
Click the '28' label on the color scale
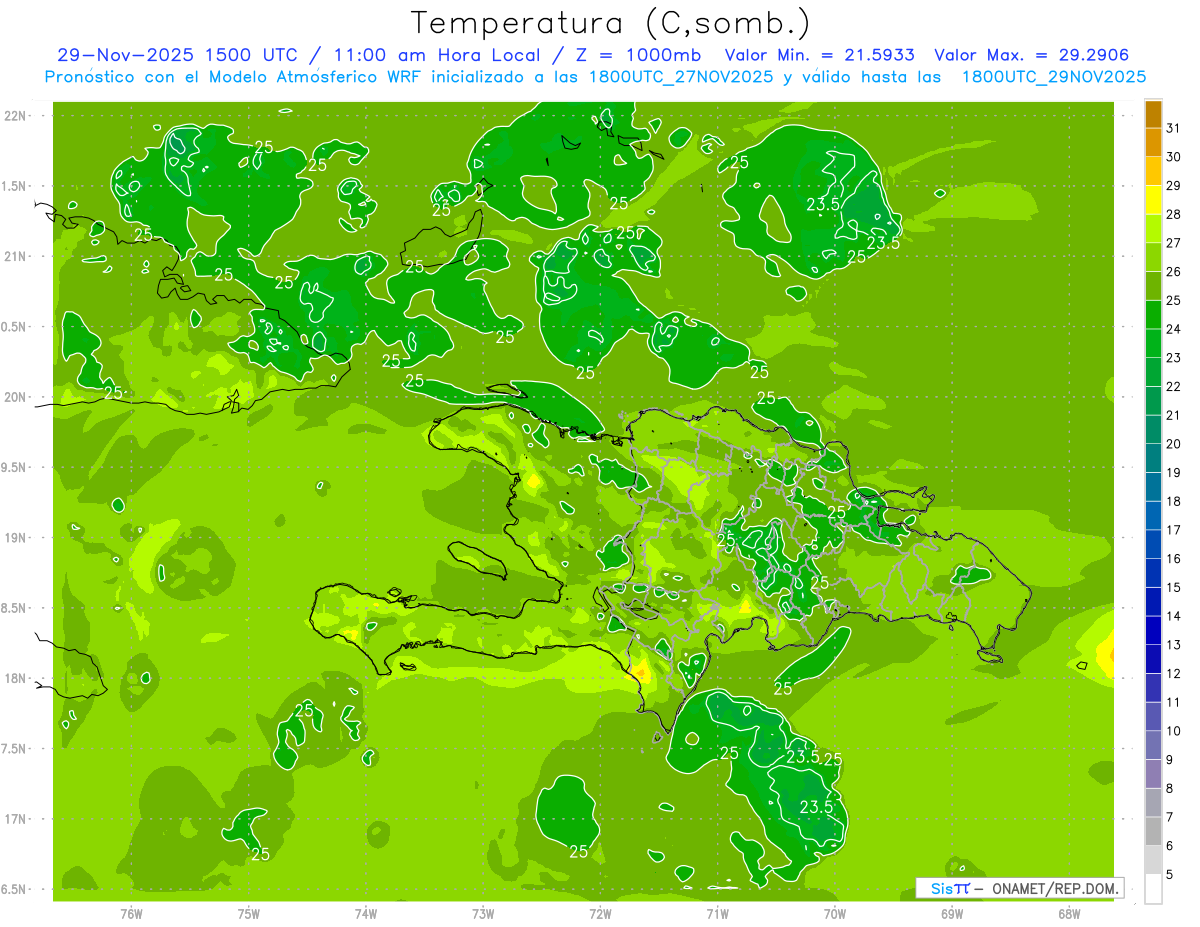[1174, 214]
